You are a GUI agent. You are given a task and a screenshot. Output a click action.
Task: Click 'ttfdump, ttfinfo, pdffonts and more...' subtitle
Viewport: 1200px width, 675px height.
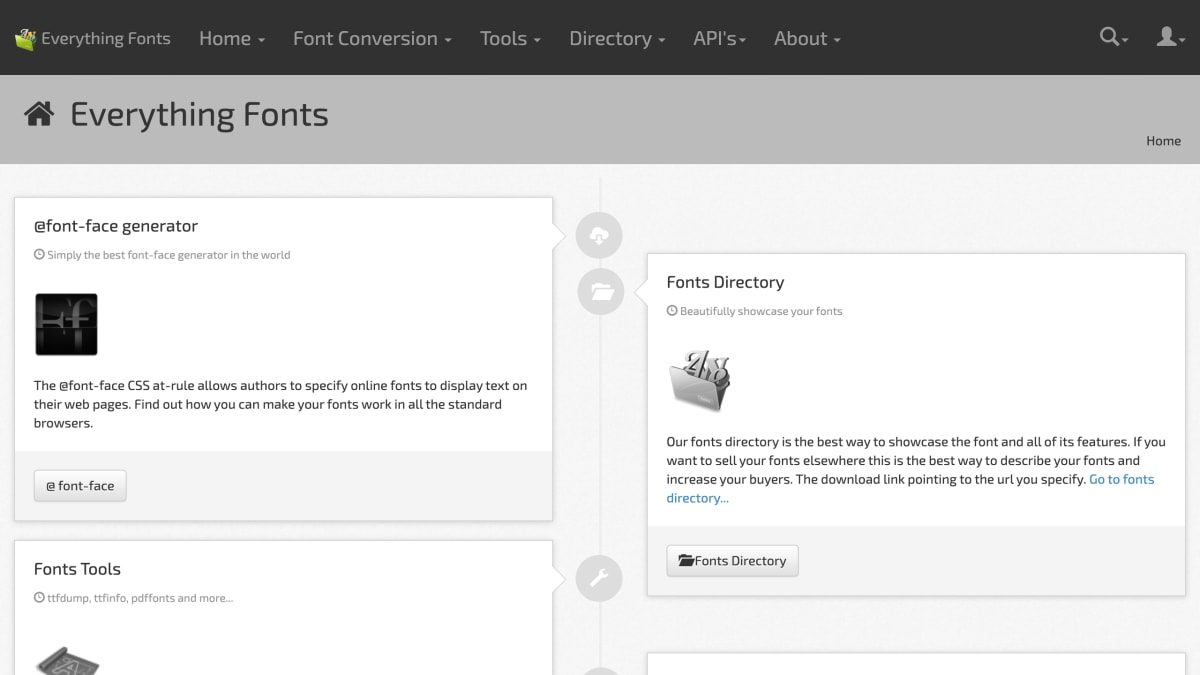tap(140, 598)
